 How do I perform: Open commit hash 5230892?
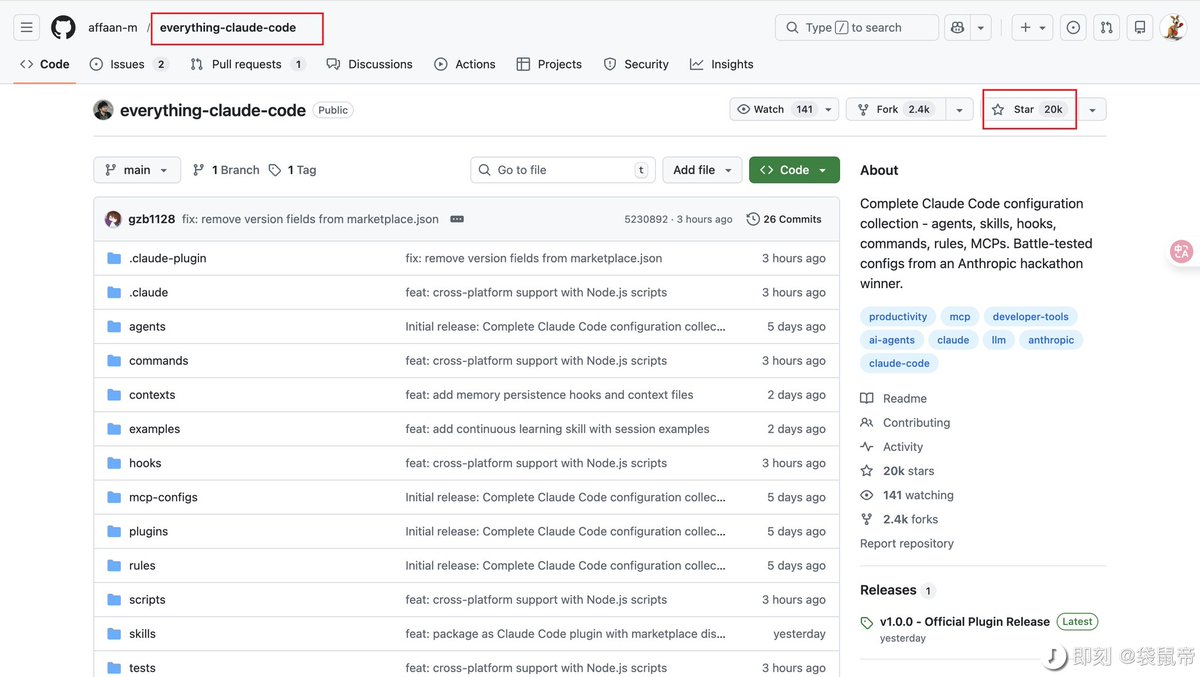[647, 219]
